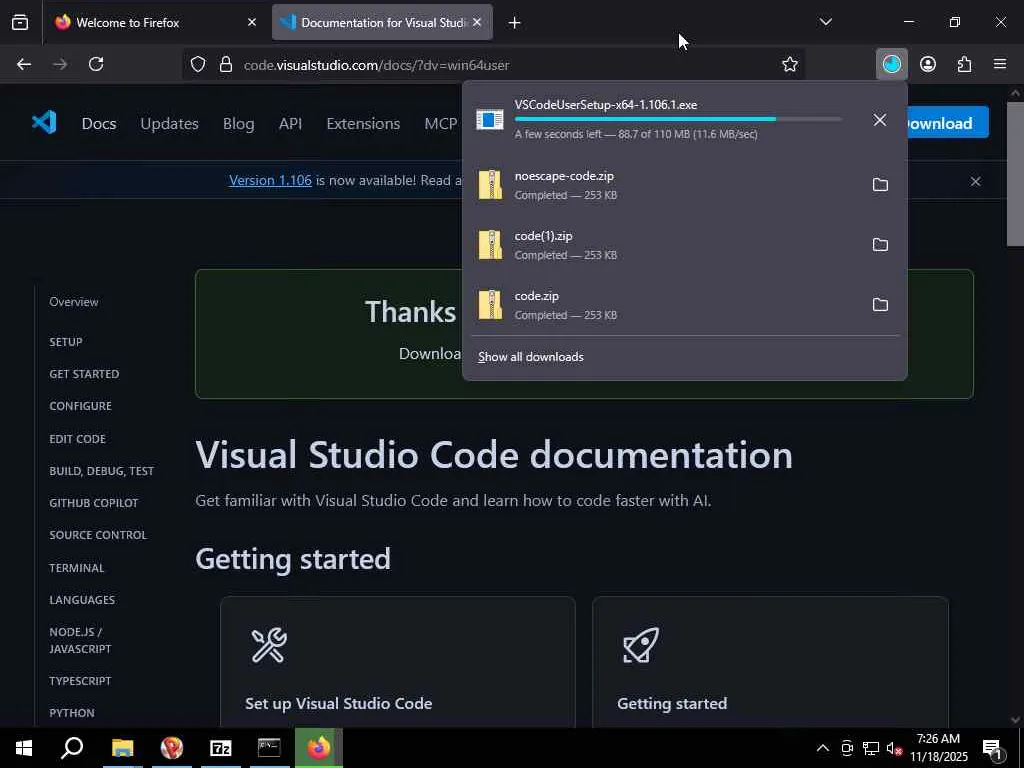
Task: Open the Firefox account icon
Action: click(928, 64)
